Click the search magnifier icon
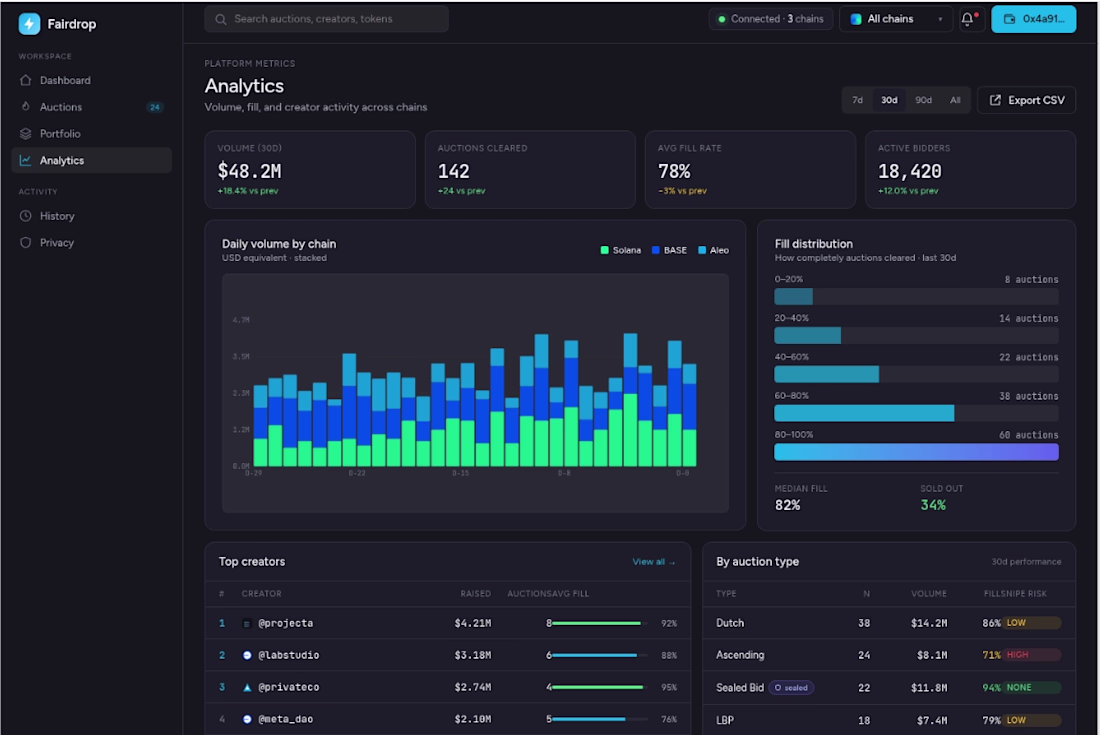Screen dimensions: 1100x735 221,19
